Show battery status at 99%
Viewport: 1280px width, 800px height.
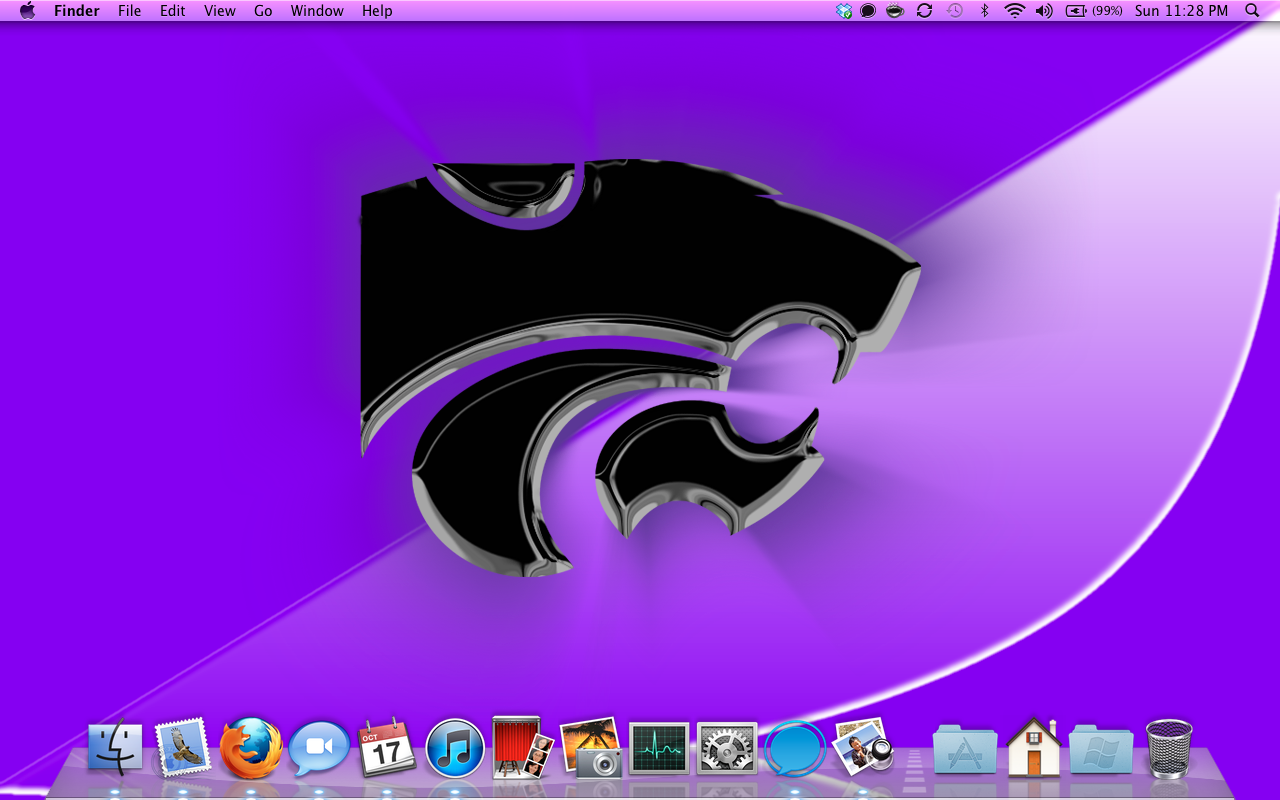point(1094,11)
